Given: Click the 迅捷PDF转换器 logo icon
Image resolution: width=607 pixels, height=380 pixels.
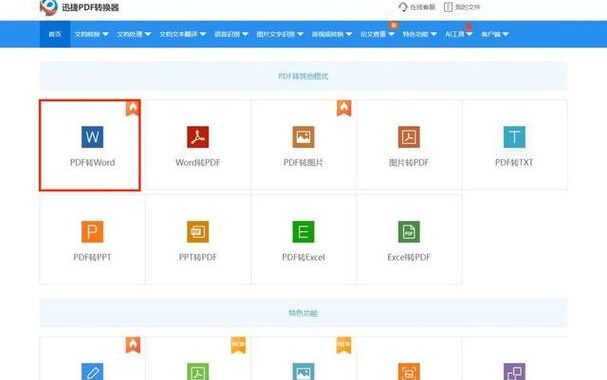Looking at the screenshot, I should [x=49, y=7].
